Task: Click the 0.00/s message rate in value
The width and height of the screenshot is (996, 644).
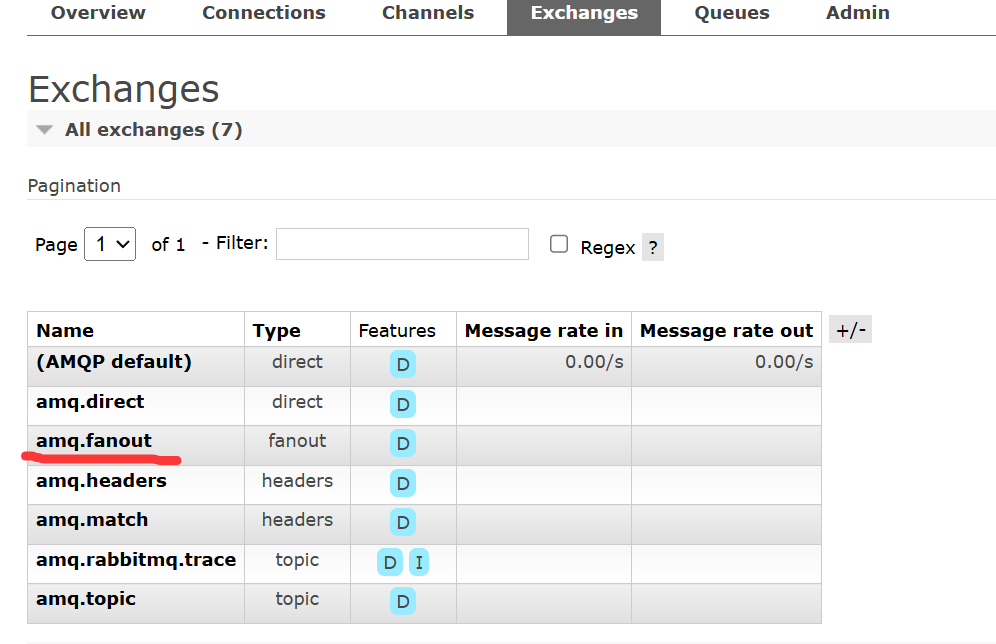Action: point(594,362)
